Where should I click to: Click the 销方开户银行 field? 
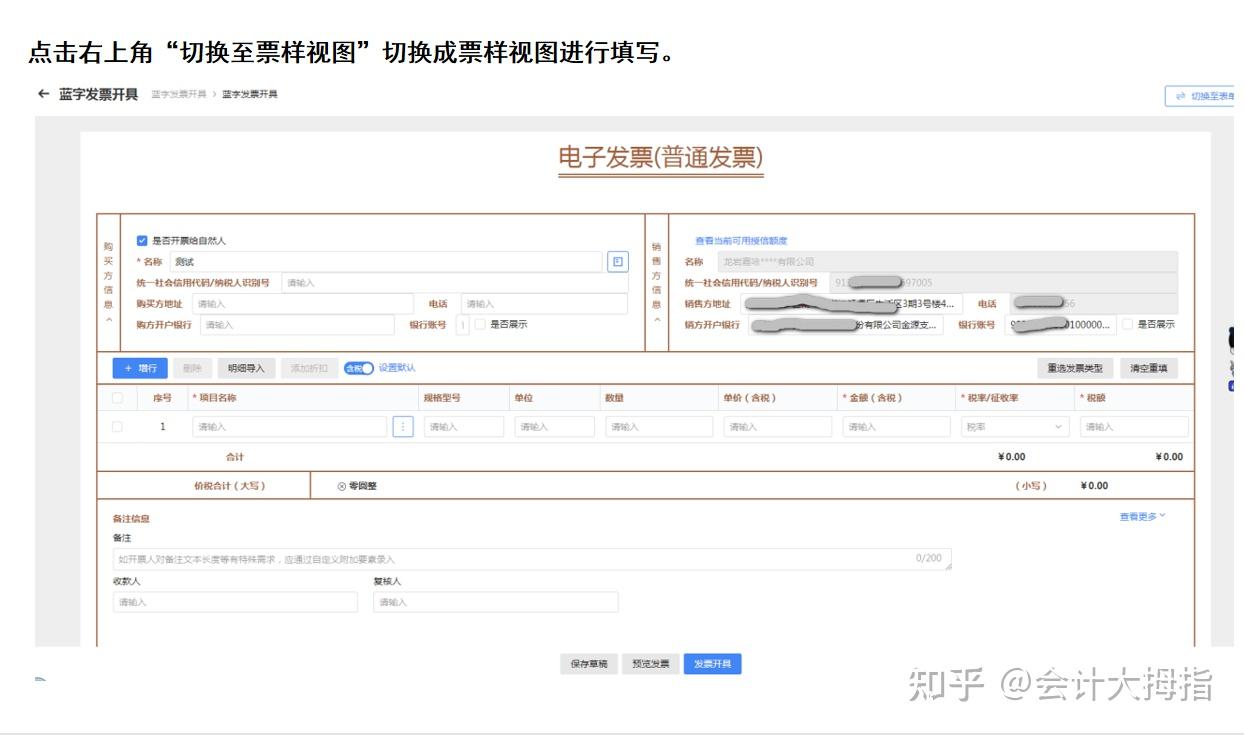point(846,325)
